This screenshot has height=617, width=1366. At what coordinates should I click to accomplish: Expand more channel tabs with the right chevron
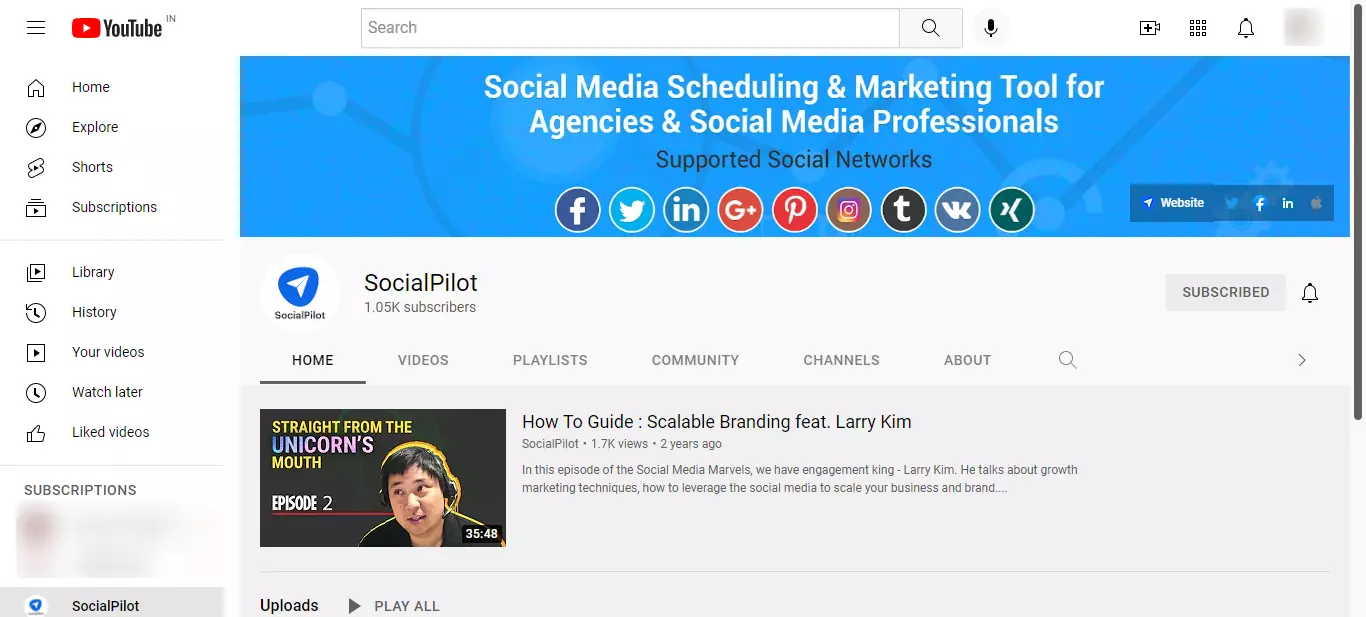(x=1302, y=359)
